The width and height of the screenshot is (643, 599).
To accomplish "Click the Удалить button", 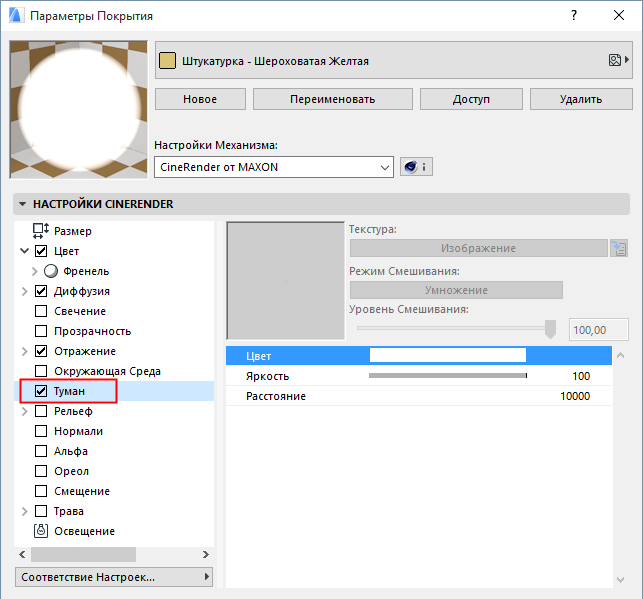I will pyautogui.click(x=581, y=99).
